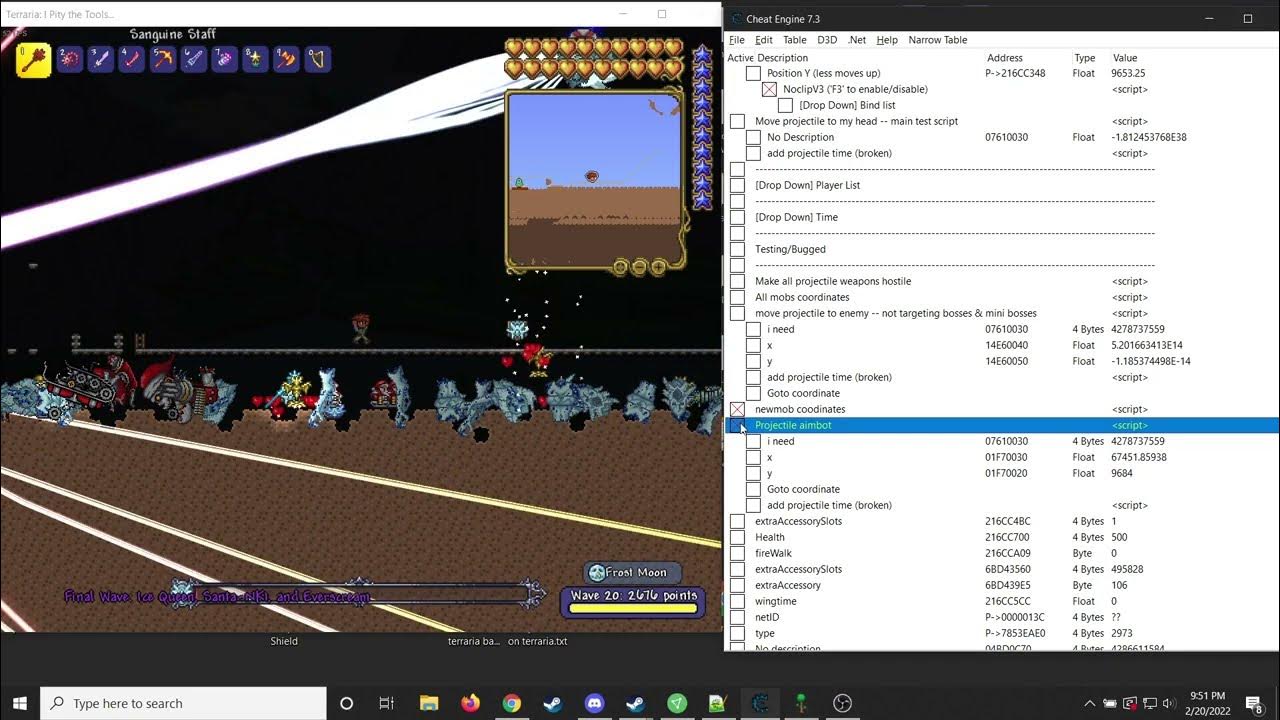Select the wingtime entry row
This screenshot has width=1280, height=720.
click(1001, 601)
